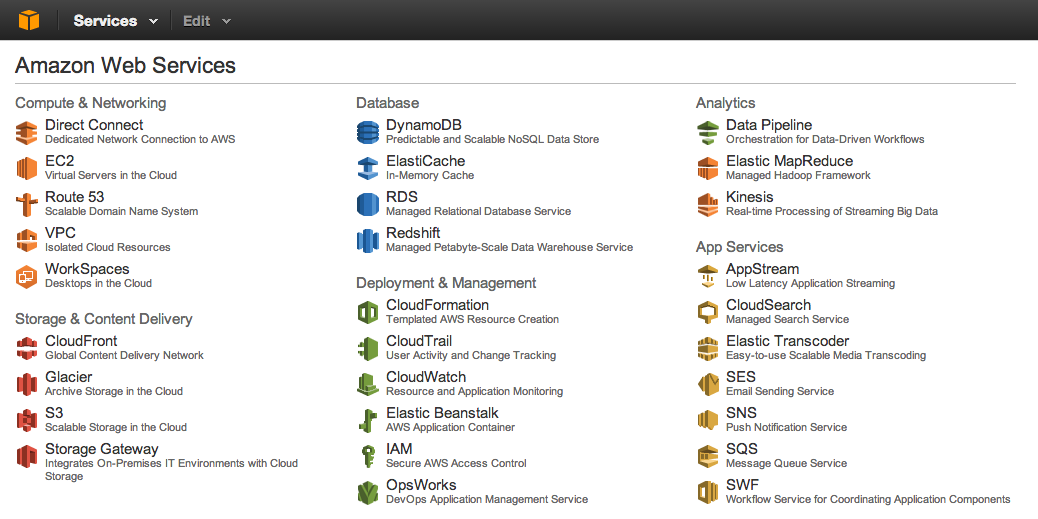The image size is (1038, 519).
Task: Click the Redshift icon
Action: 367,240
